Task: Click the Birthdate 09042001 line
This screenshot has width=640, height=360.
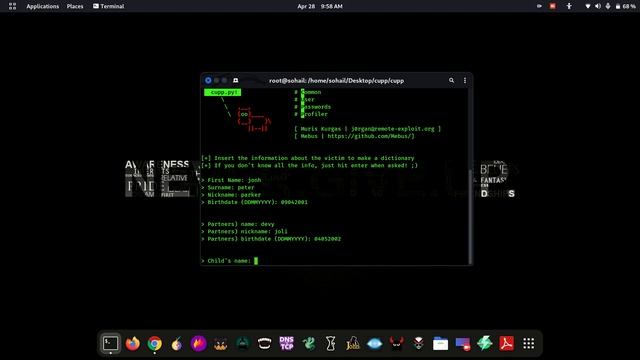Action: pyautogui.click(x=254, y=202)
